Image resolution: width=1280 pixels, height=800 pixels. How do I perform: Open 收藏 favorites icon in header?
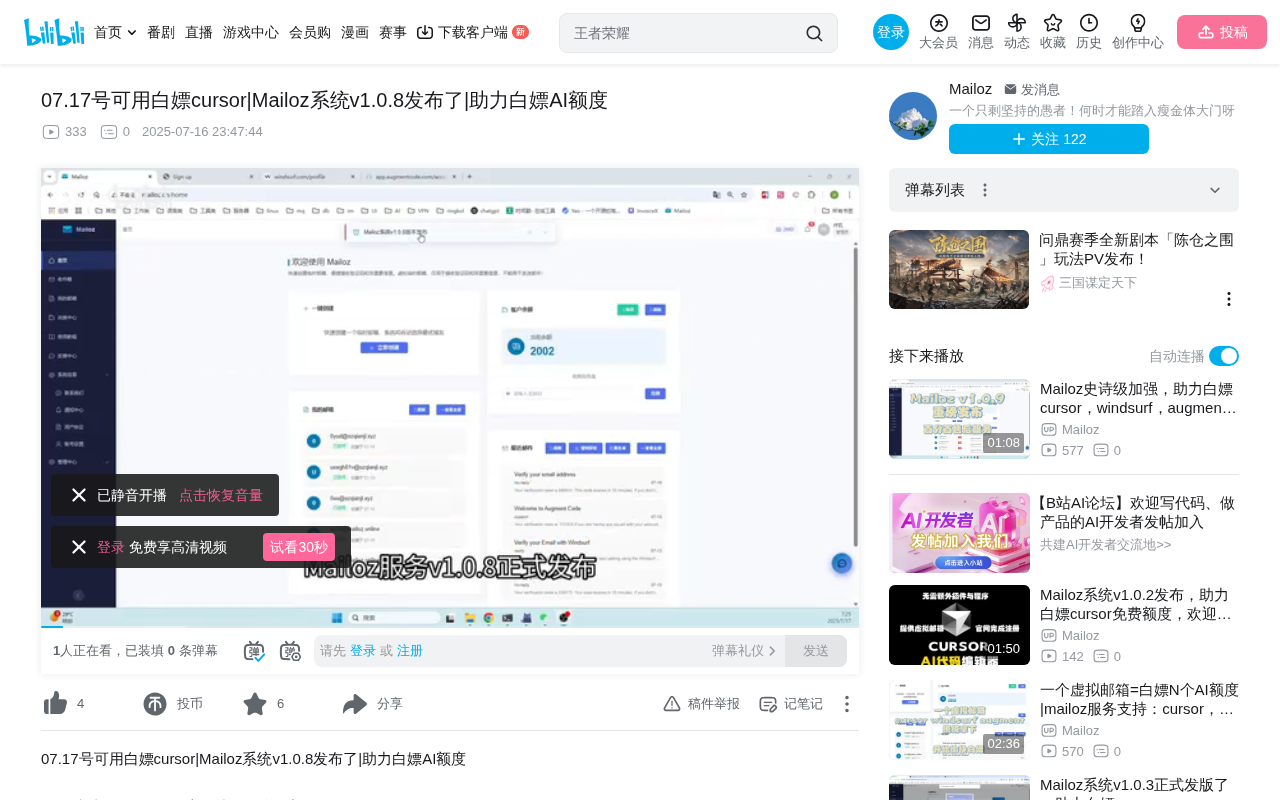(x=1053, y=23)
